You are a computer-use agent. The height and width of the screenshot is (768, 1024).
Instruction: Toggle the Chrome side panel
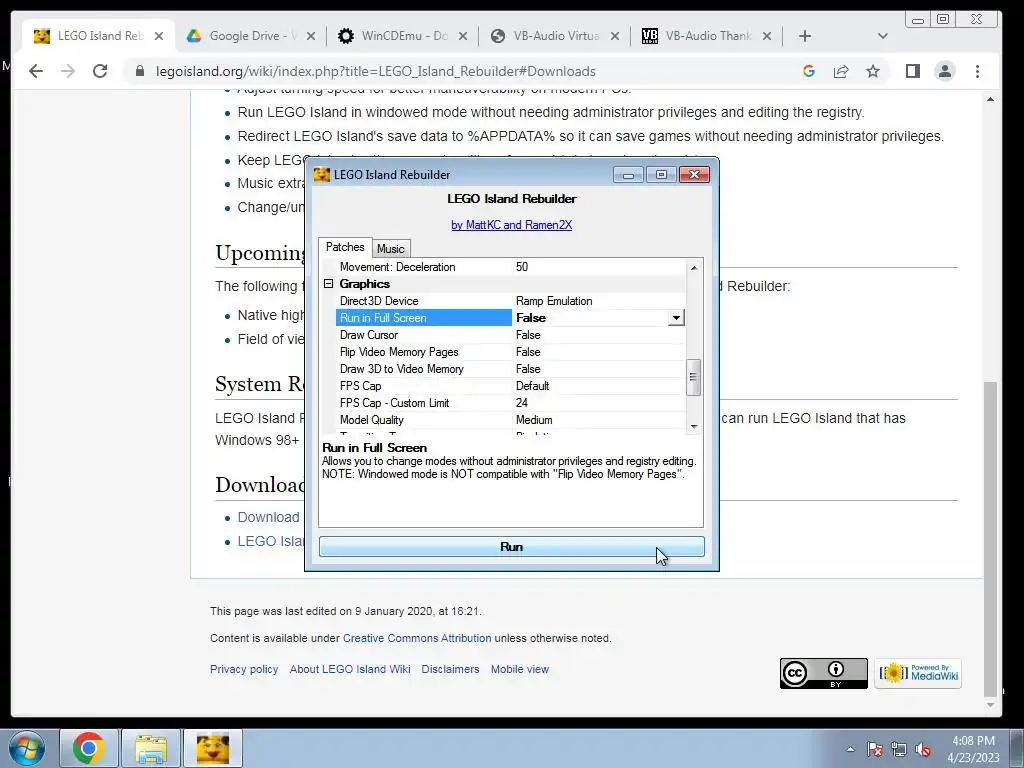pos(913,71)
